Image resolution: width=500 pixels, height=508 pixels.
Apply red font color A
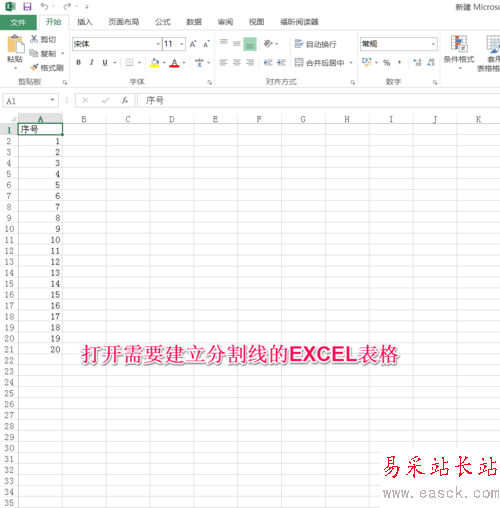[174, 62]
